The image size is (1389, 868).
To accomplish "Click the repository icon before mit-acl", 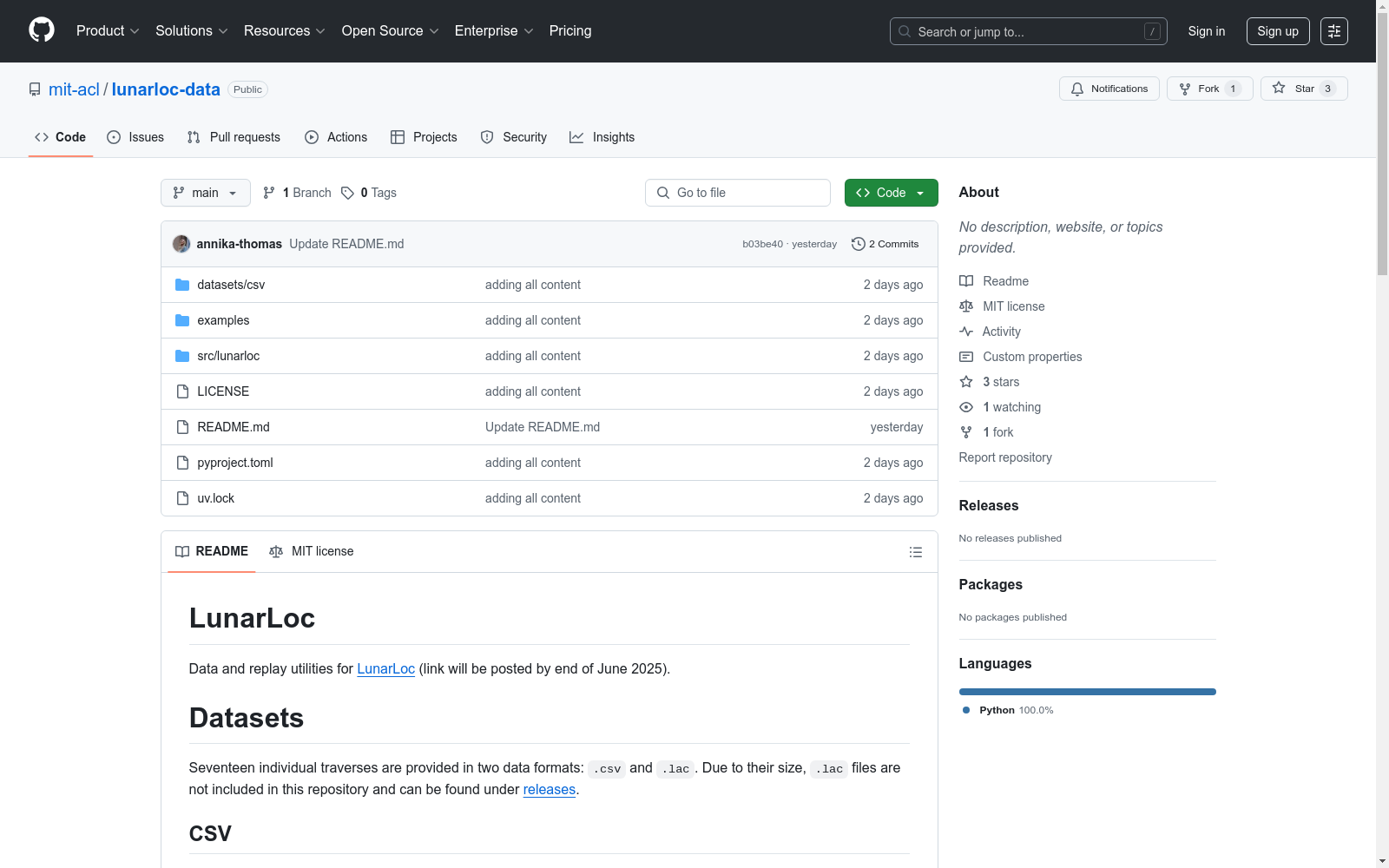I will click(x=35, y=89).
